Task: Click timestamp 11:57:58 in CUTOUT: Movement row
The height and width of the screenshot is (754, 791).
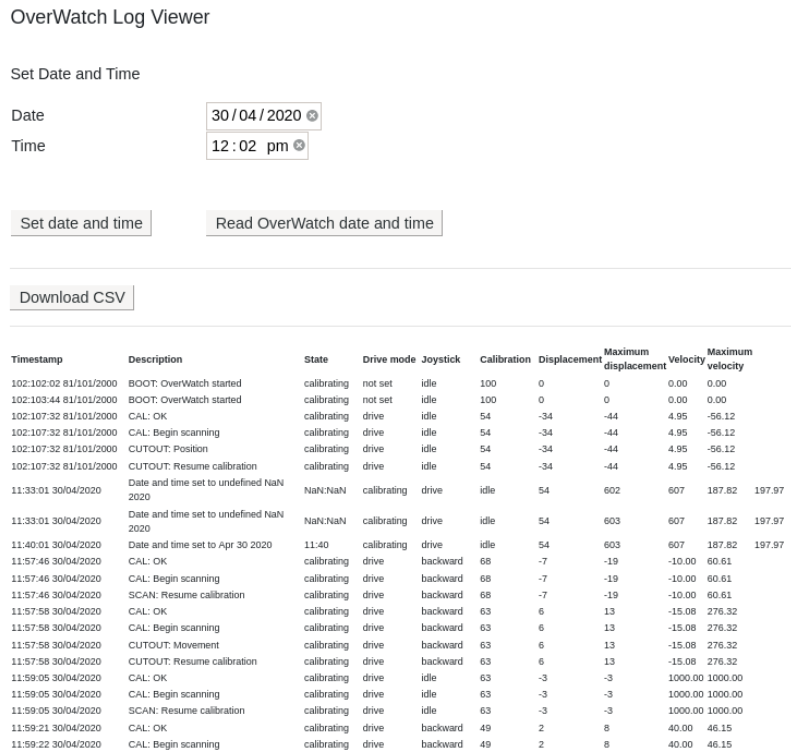Action: (56, 645)
